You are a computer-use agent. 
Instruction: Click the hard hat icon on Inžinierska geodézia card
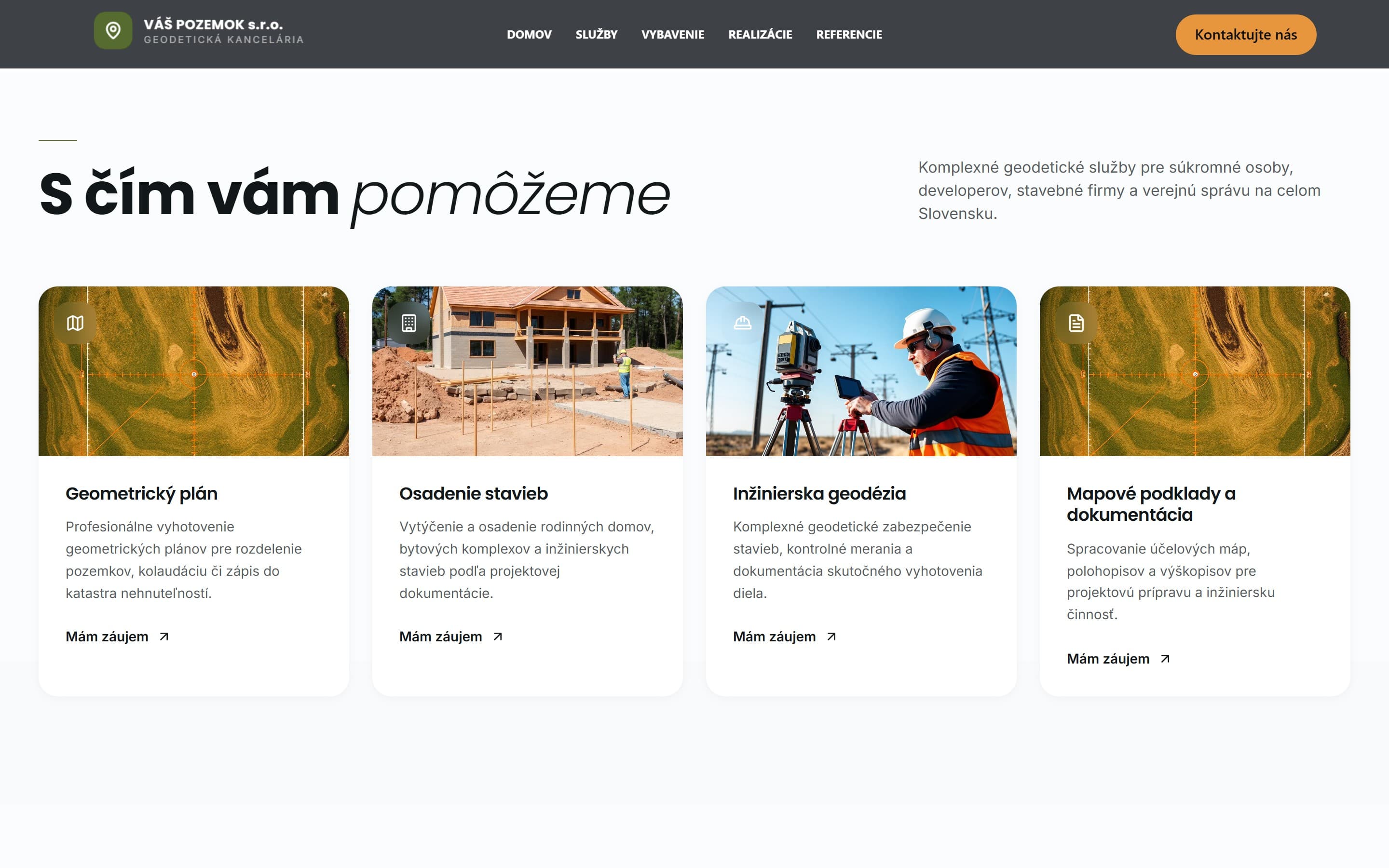pos(743,323)
